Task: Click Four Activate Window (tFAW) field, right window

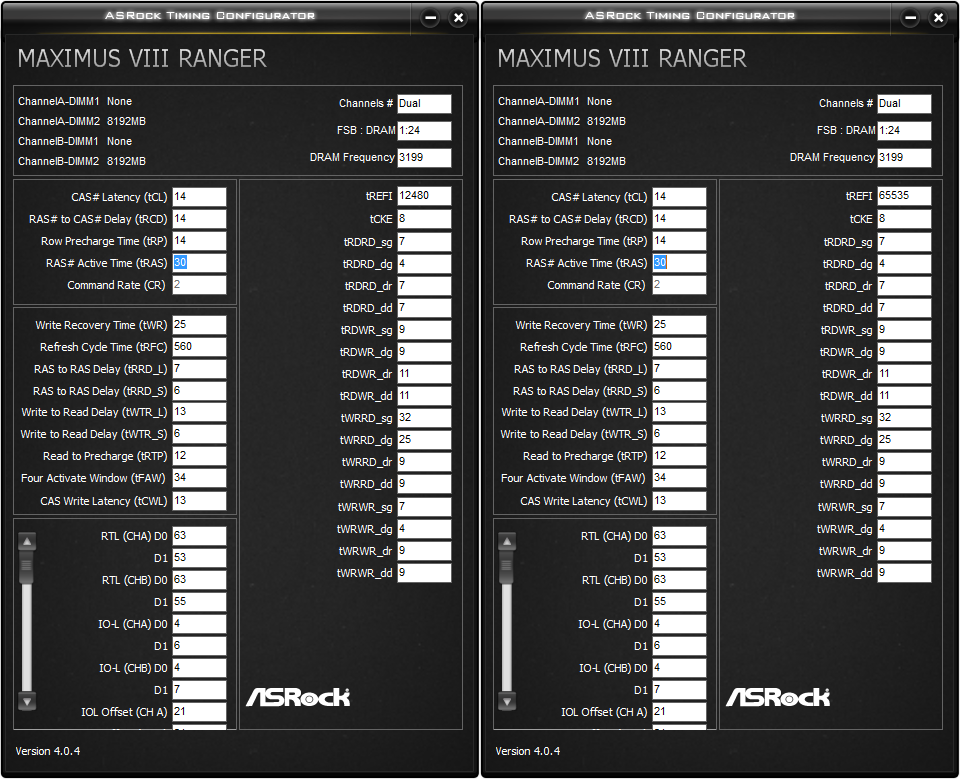Action: point(679,478)
